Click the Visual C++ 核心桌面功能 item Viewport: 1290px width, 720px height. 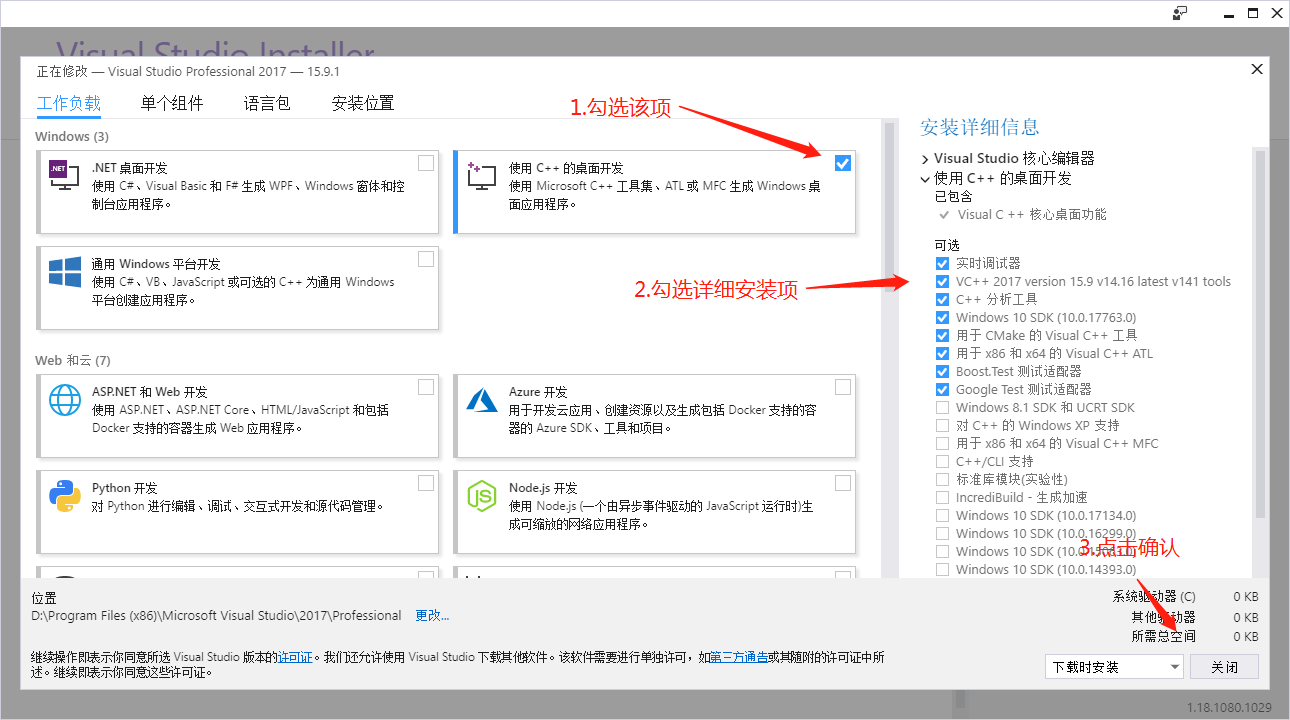click(1032, 215)
